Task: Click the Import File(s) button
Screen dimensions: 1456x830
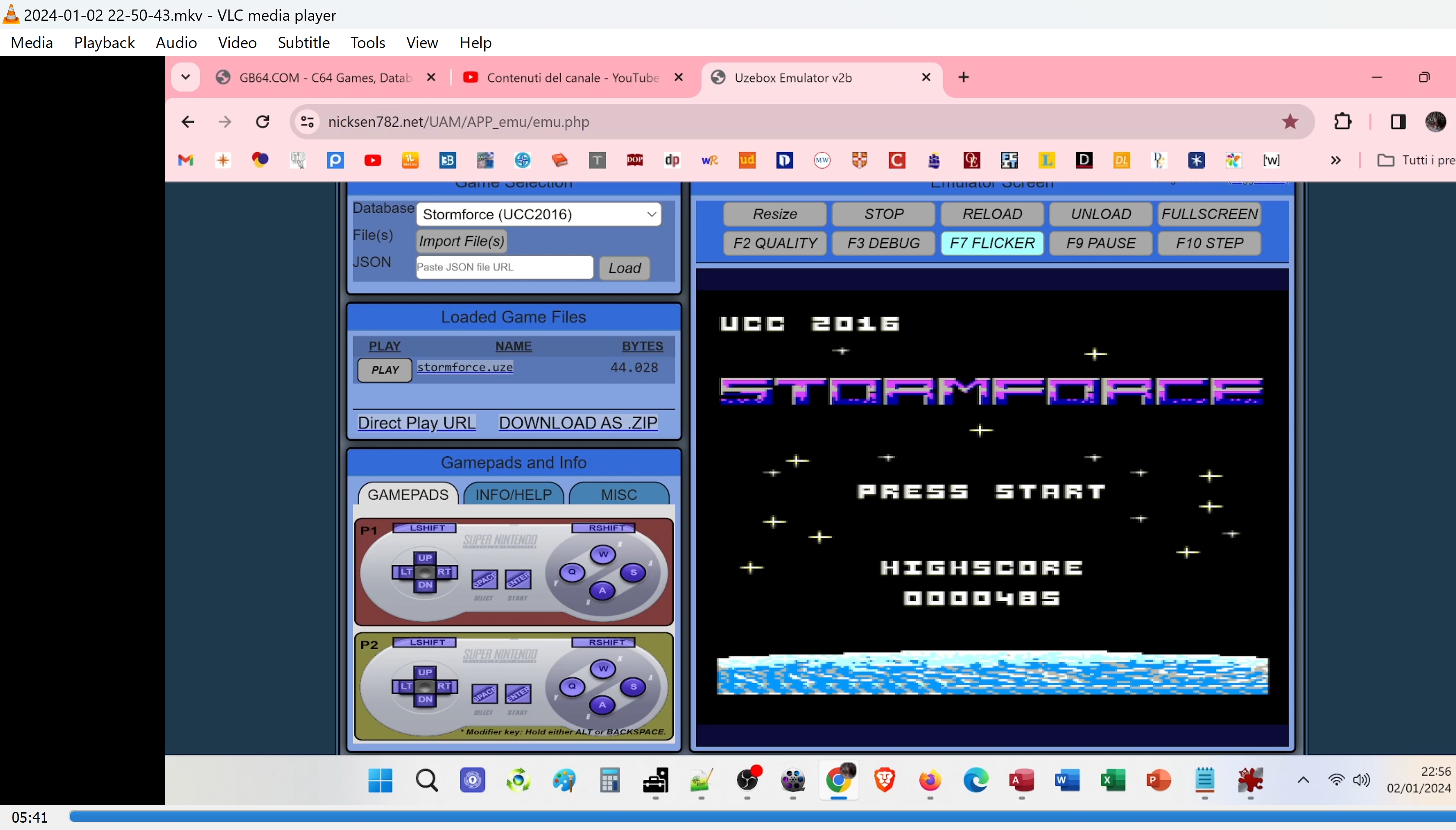Action: [461, 241]
